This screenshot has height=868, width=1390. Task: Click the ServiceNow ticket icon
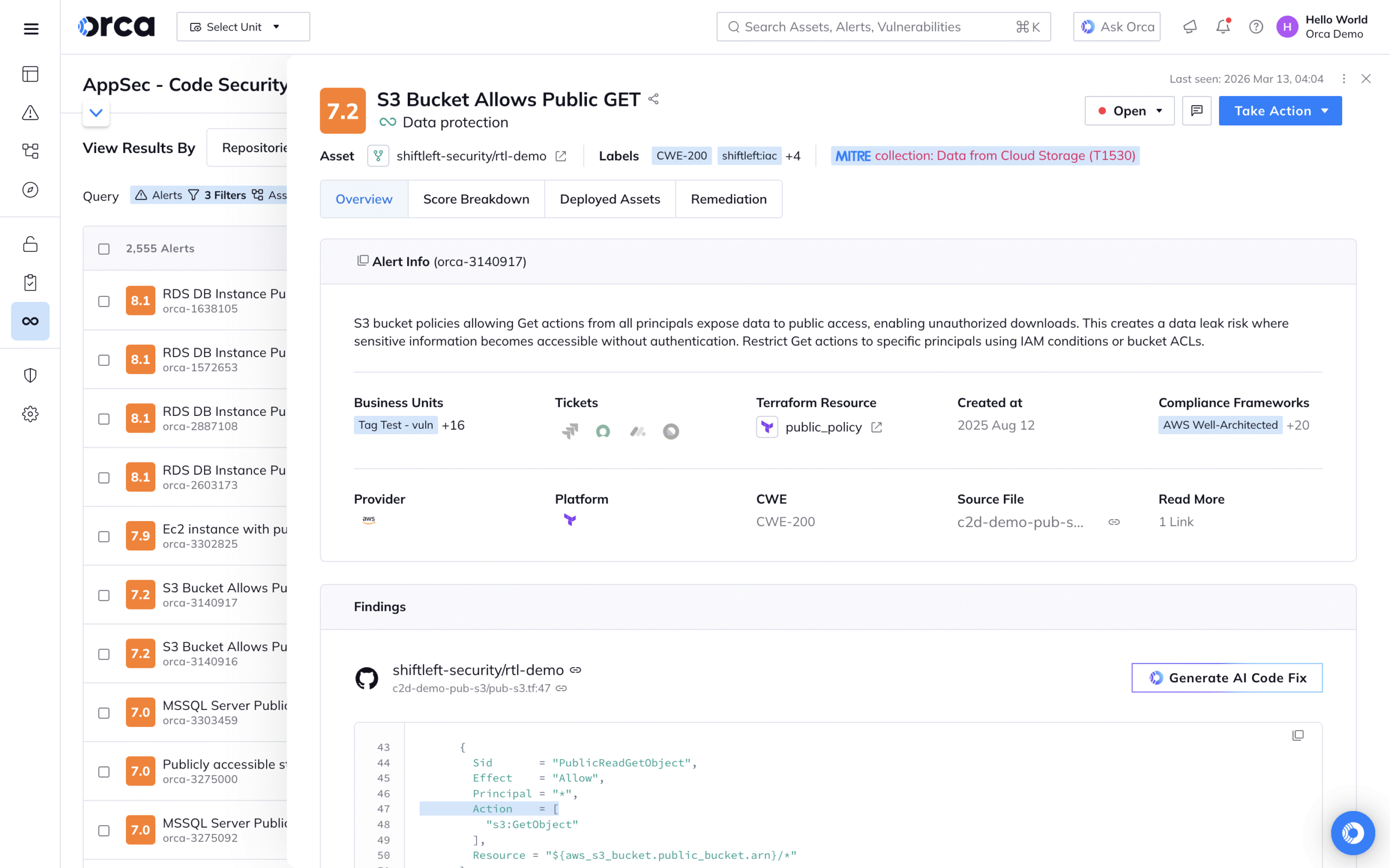603,430
